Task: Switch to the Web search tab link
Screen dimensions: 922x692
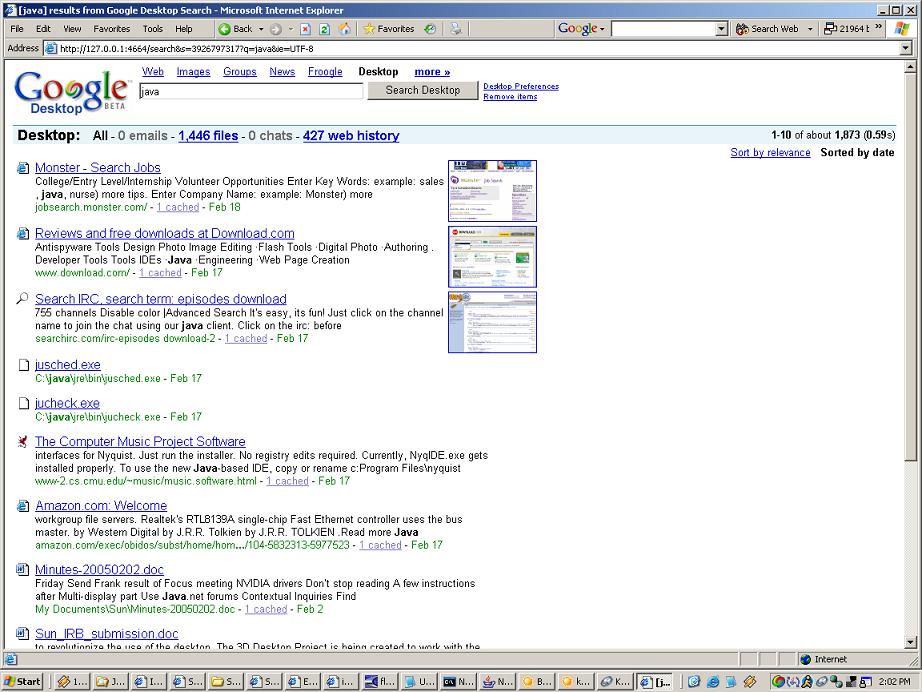Action: pyautogui.click(x=153, y=72)
